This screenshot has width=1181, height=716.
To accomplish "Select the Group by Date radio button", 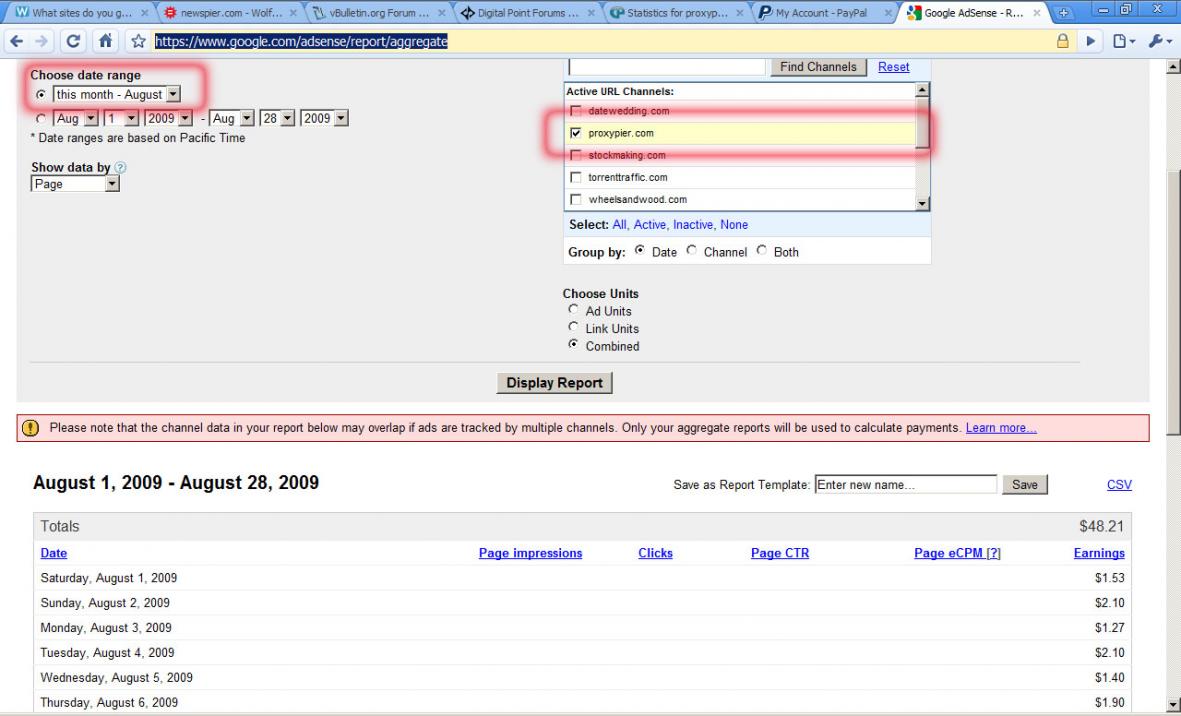I will (639, 251).
